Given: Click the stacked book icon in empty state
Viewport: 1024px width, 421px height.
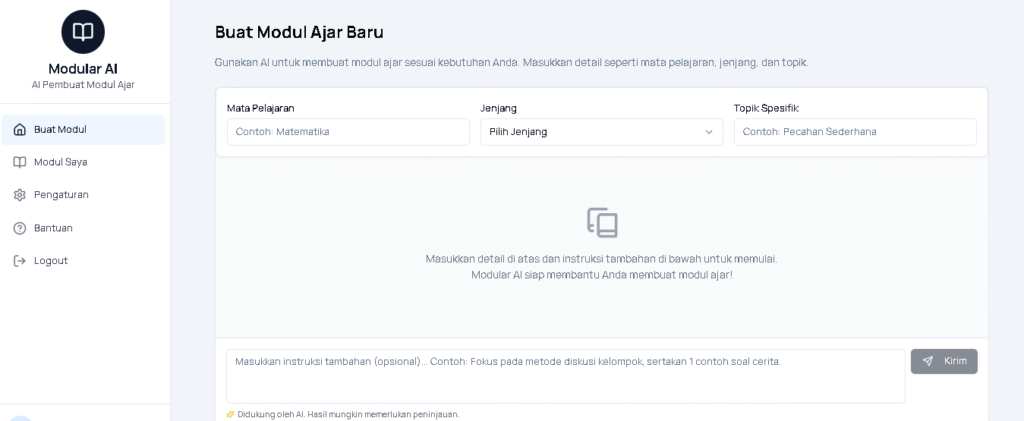Looking at the screenshot, I should [601, 222].
